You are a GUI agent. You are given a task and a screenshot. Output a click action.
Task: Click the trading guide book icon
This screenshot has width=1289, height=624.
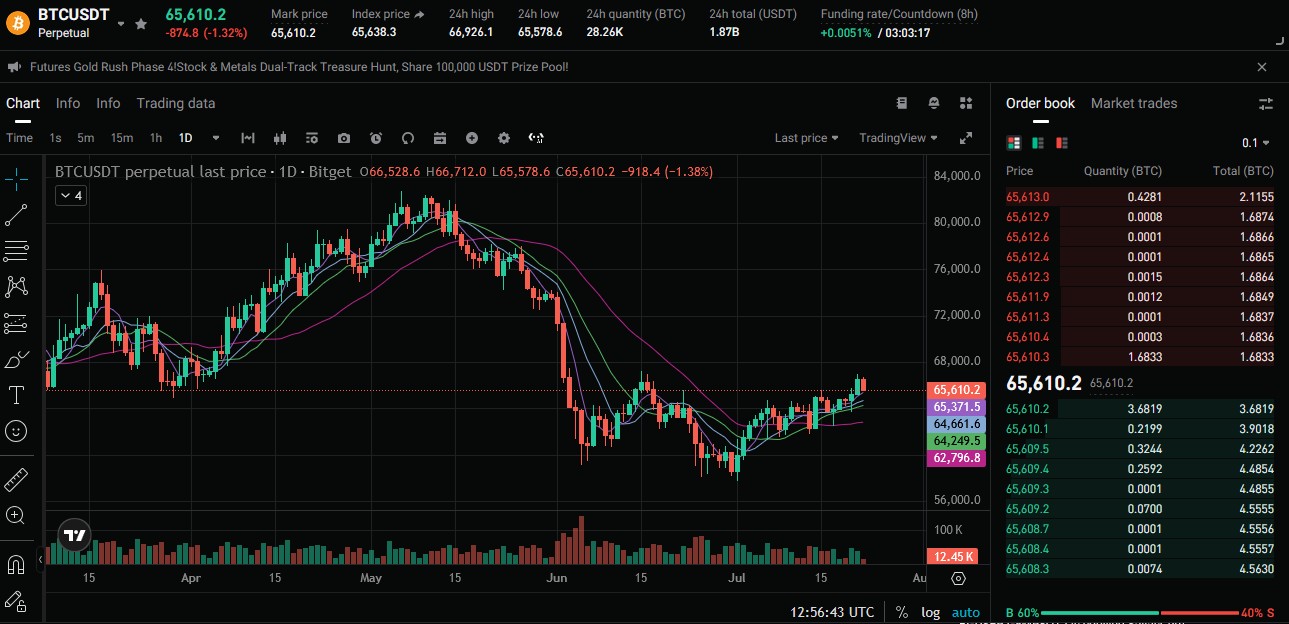tap(902, 103)
